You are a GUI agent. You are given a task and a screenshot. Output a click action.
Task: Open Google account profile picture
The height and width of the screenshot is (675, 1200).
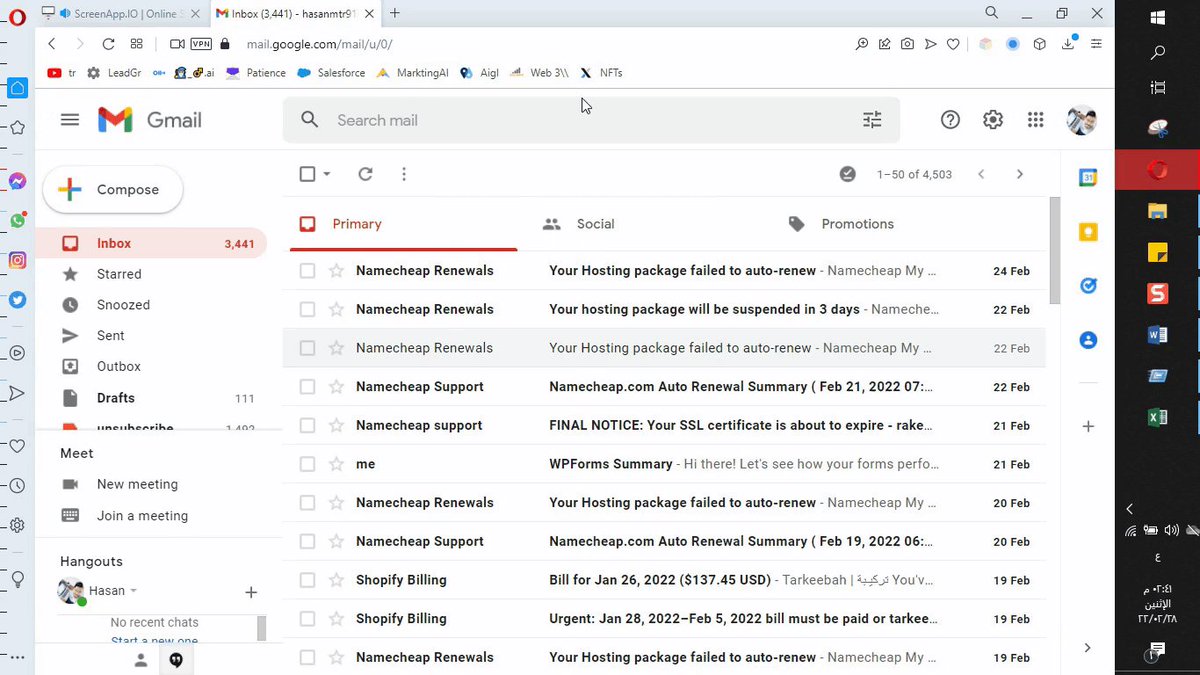click(1081, 120)
